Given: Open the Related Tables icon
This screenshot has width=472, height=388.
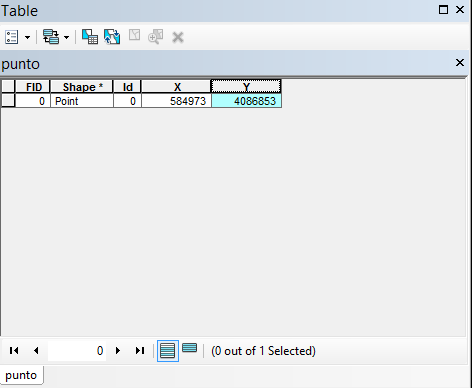Looking at the screenshot, I should click(51, 37).
